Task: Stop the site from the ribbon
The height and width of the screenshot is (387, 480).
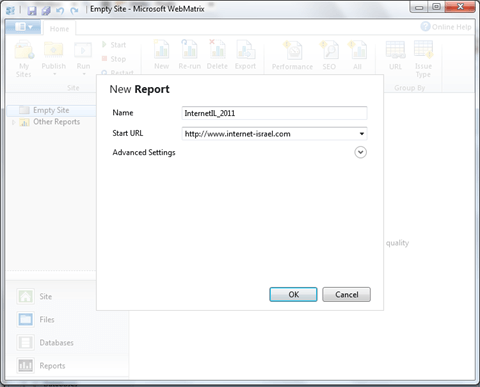Action: (x=114, y=59)
